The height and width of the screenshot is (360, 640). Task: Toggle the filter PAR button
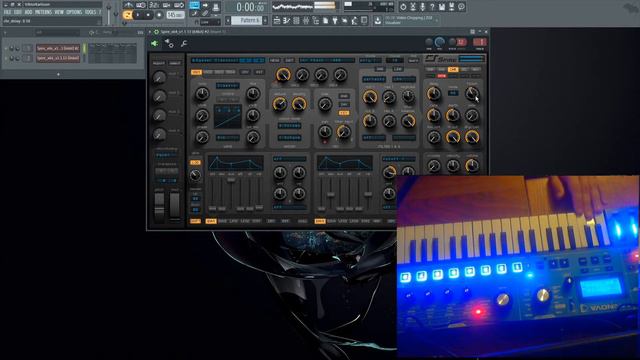(380, 69)
